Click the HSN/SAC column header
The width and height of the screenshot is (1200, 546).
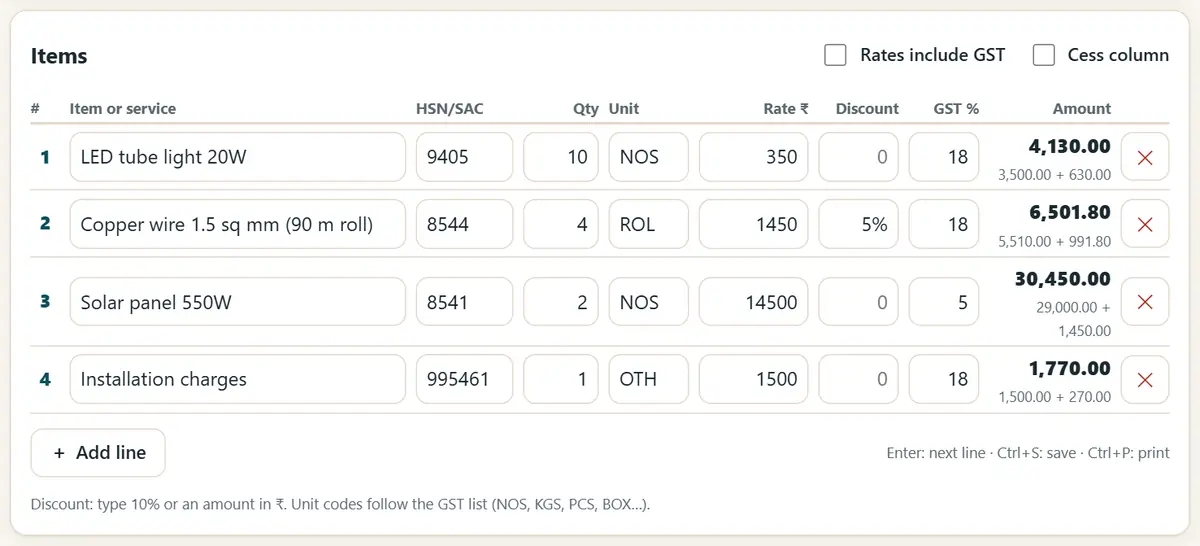[449, 108]
